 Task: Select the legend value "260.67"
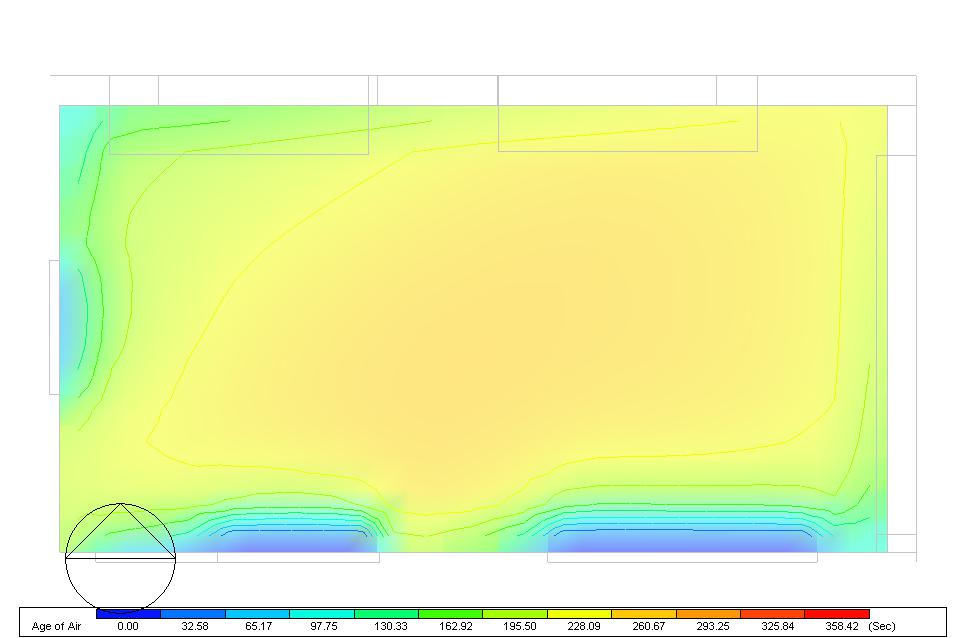point(649,626)
